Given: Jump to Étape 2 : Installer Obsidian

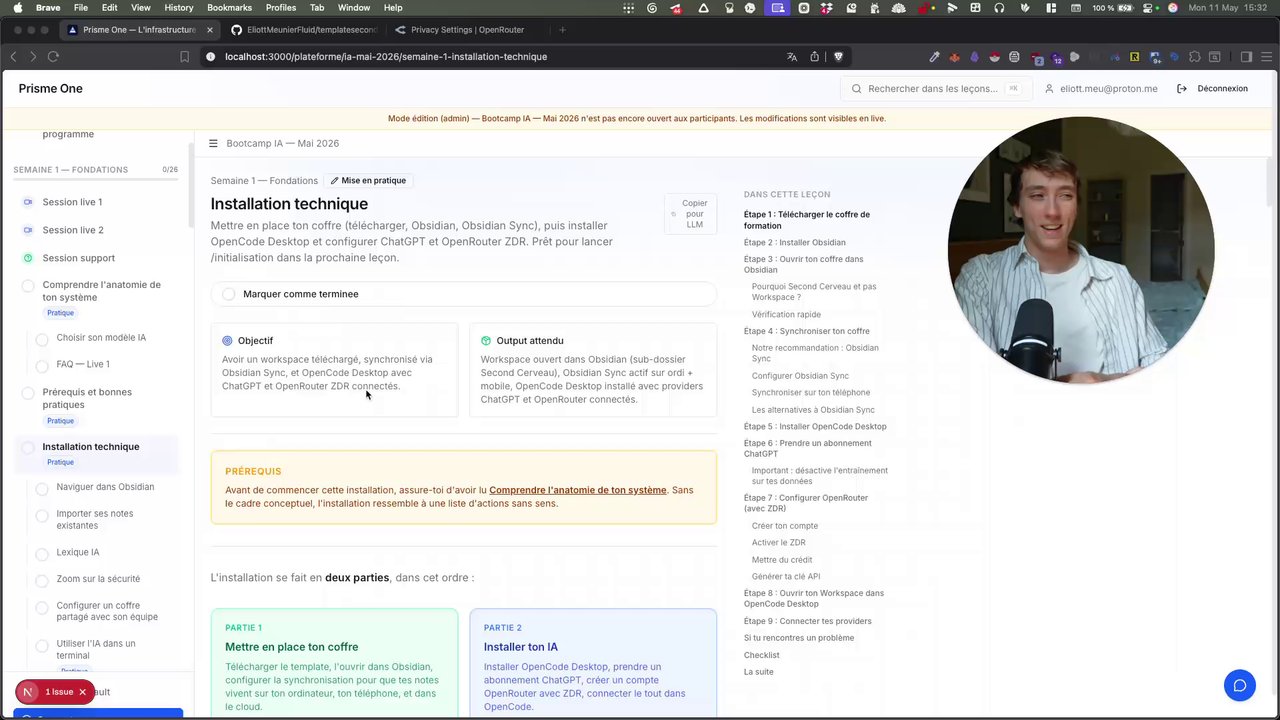Looking at the screenshot, I should click(x=795, y=243).
